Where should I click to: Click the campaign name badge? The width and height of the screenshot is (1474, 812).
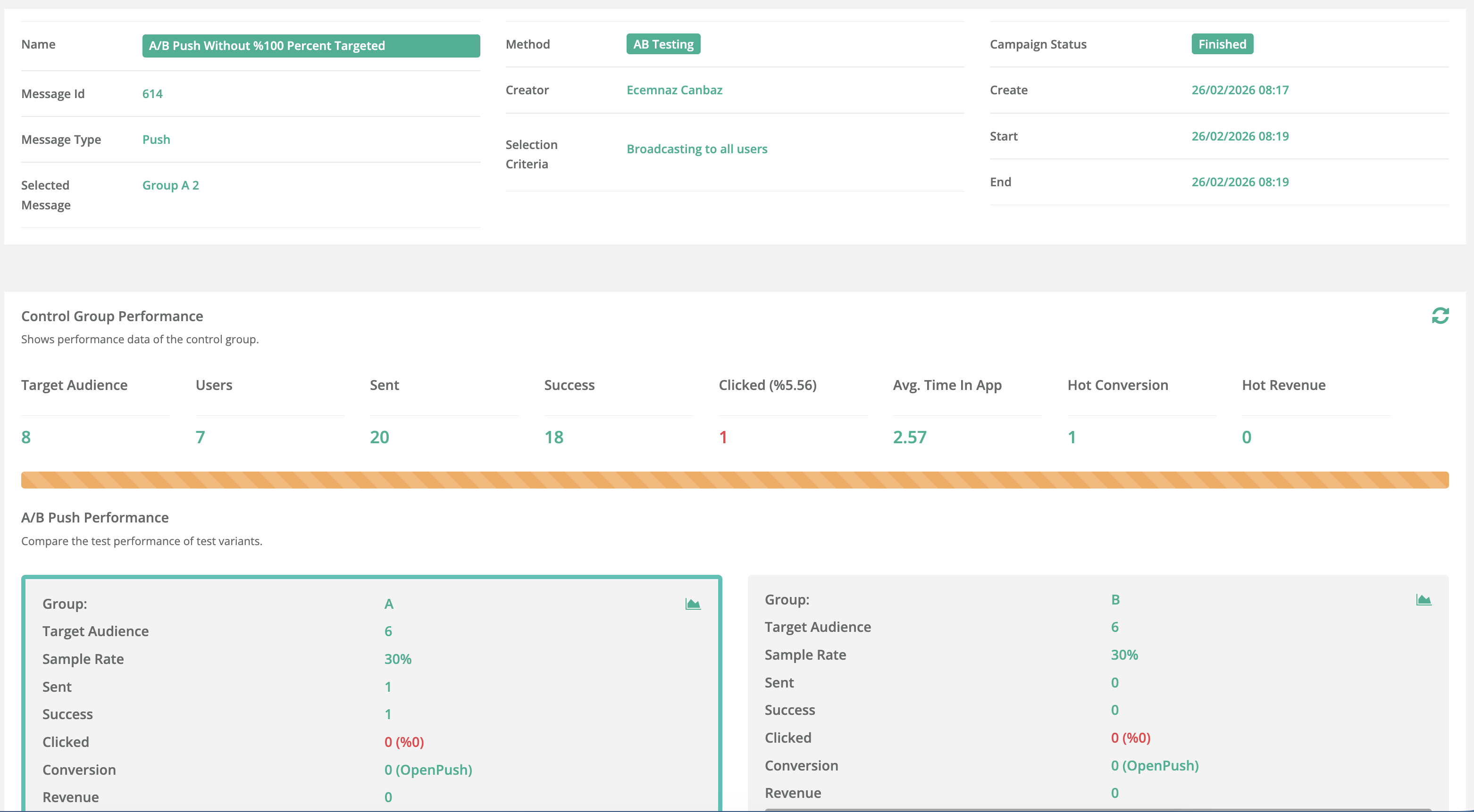click(311, 46)
